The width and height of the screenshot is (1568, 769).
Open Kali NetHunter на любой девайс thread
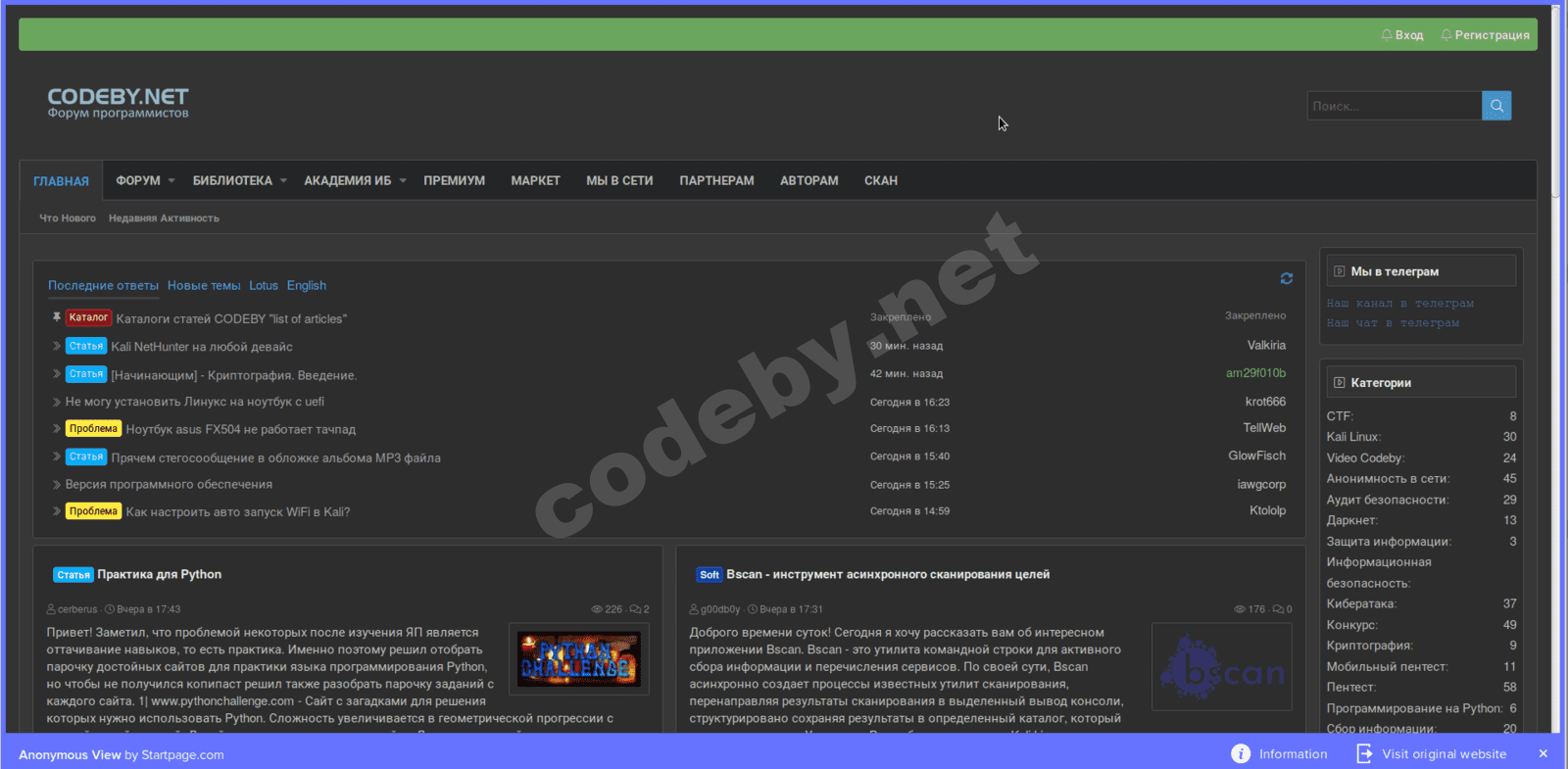pos(202,347)
